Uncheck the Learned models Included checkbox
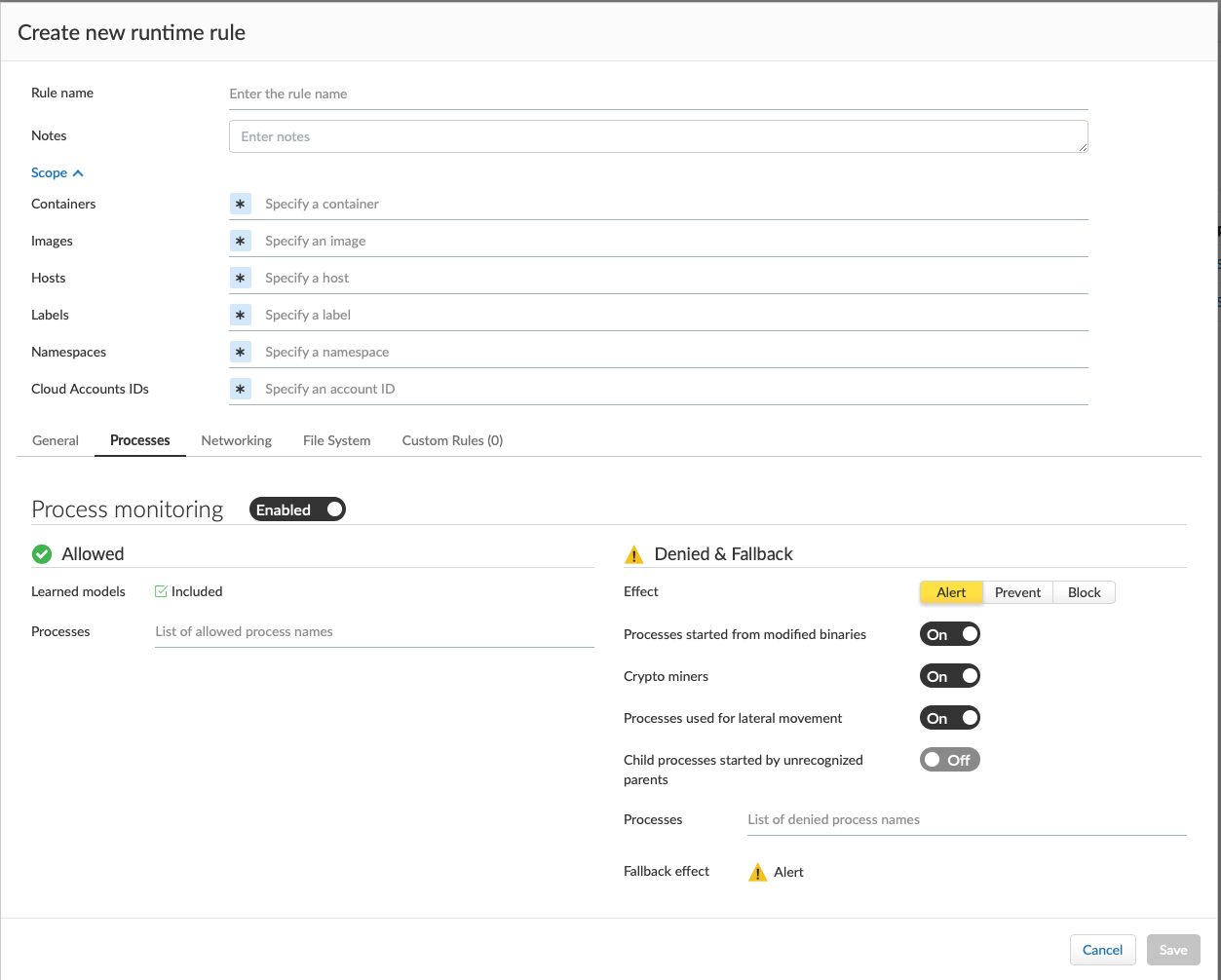This screenshot has height=980, width=1221. (162, 591)
